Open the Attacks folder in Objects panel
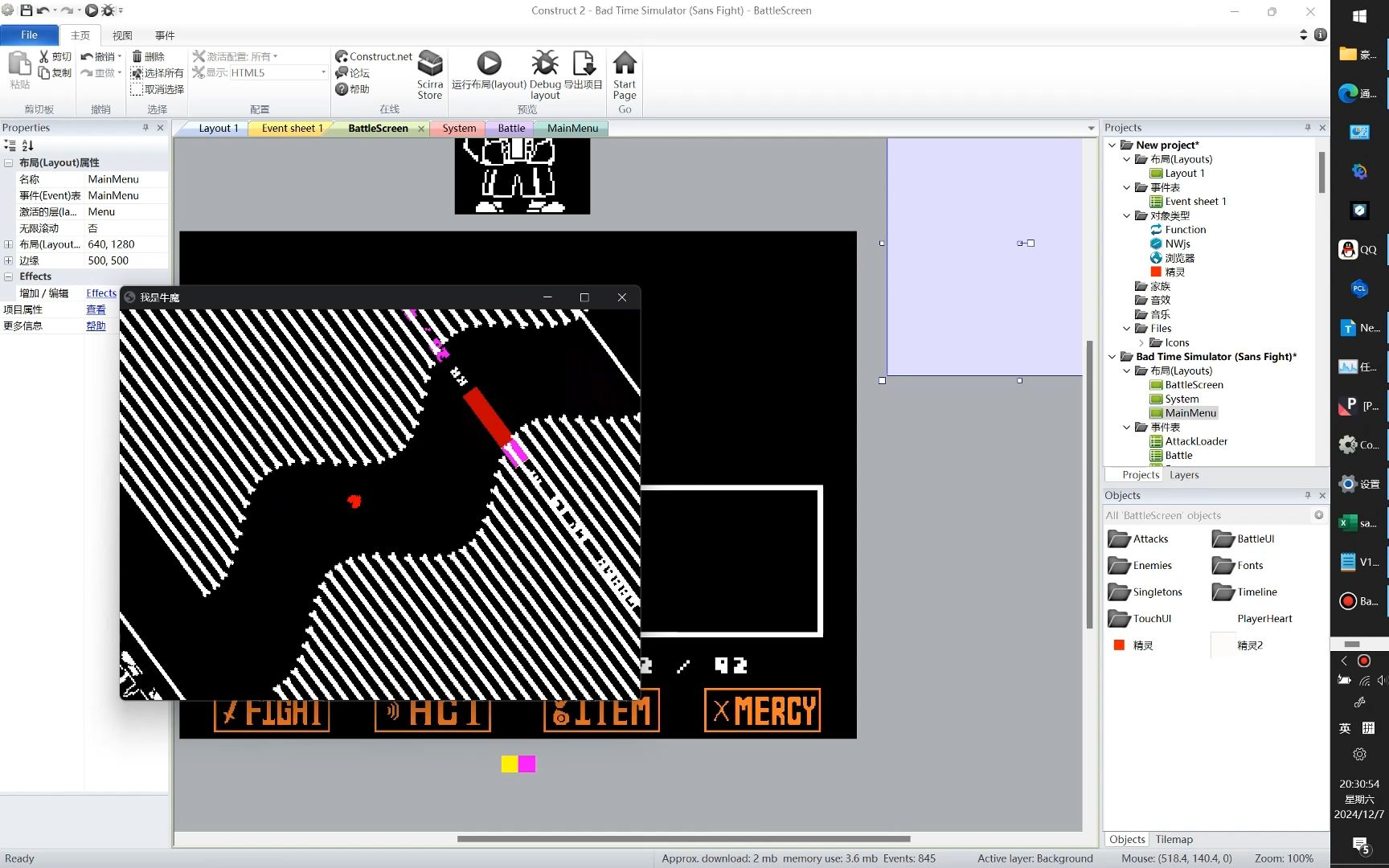This screenshot has height=868, width=1389. point(1138,538)
